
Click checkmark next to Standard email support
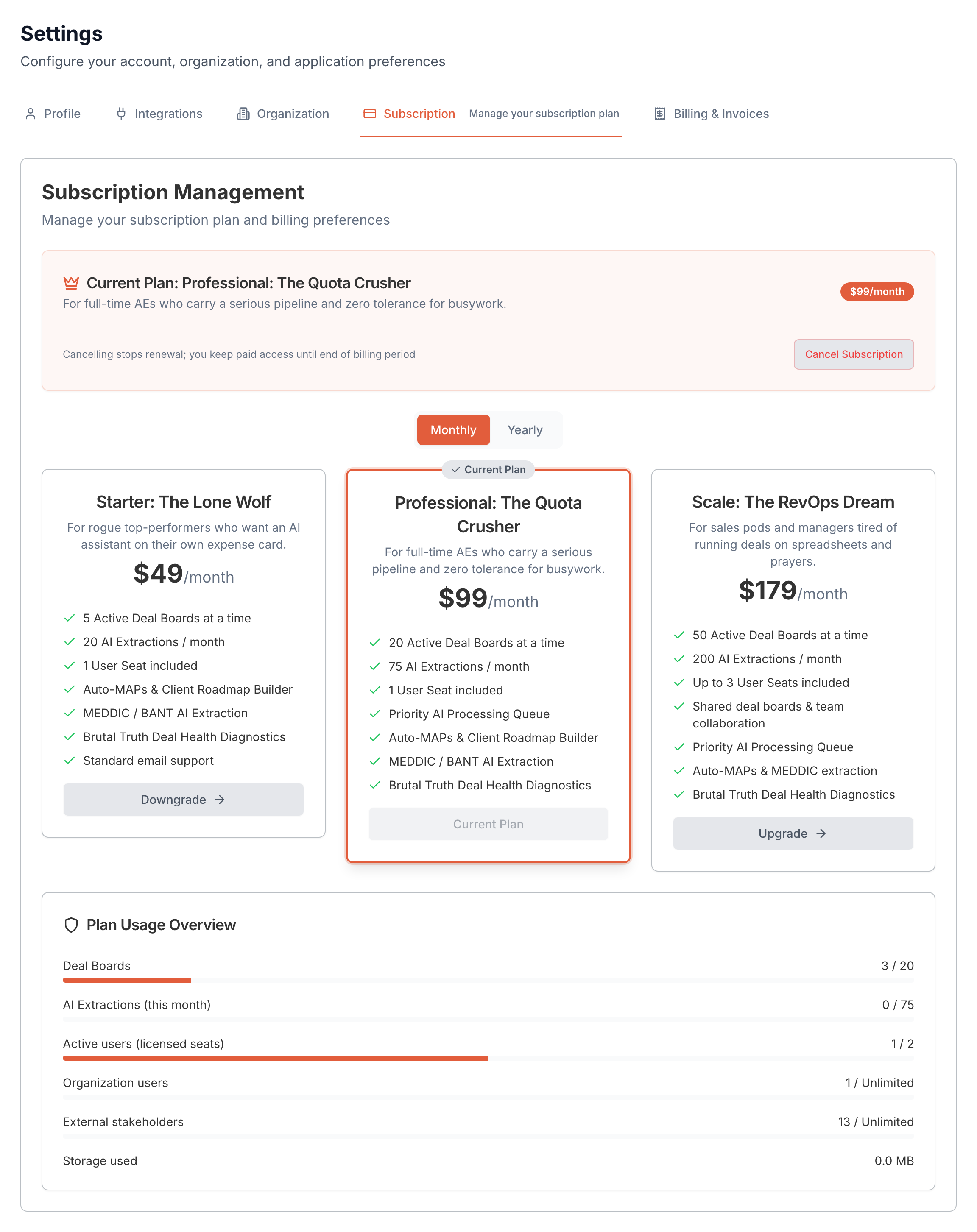click(70, 761)
